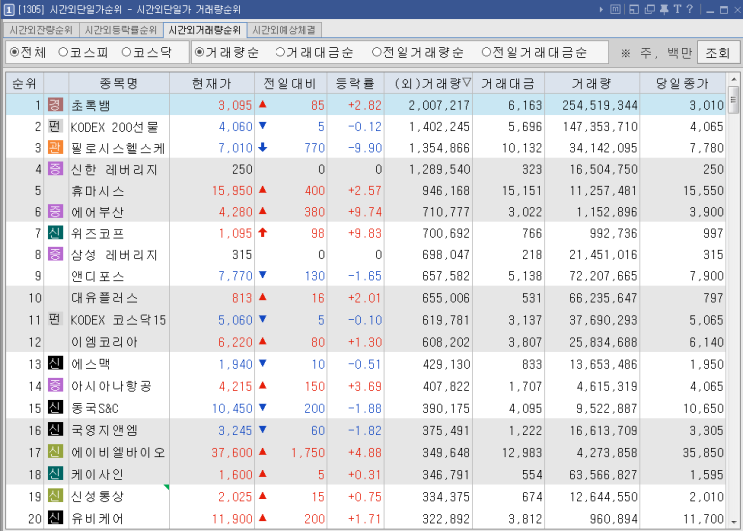
Task: Click the small play arrow in title bar
Action: pos(601,9)
